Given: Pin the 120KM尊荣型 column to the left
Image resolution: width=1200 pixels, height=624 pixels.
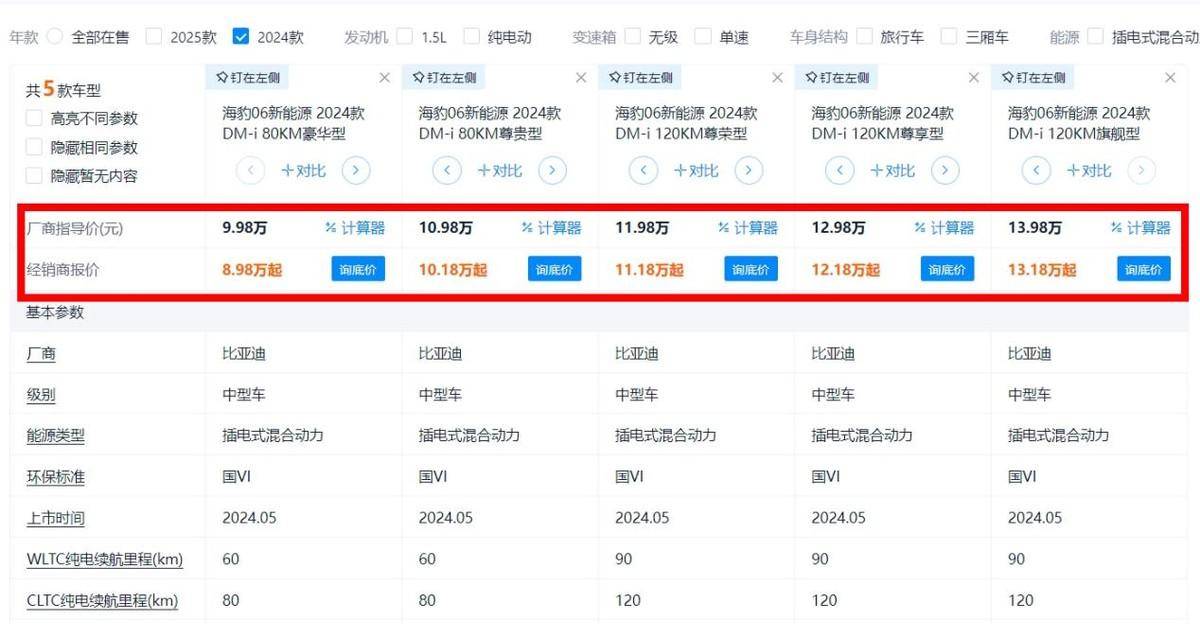Looking at the screenshot, I should tap(641, 77).
